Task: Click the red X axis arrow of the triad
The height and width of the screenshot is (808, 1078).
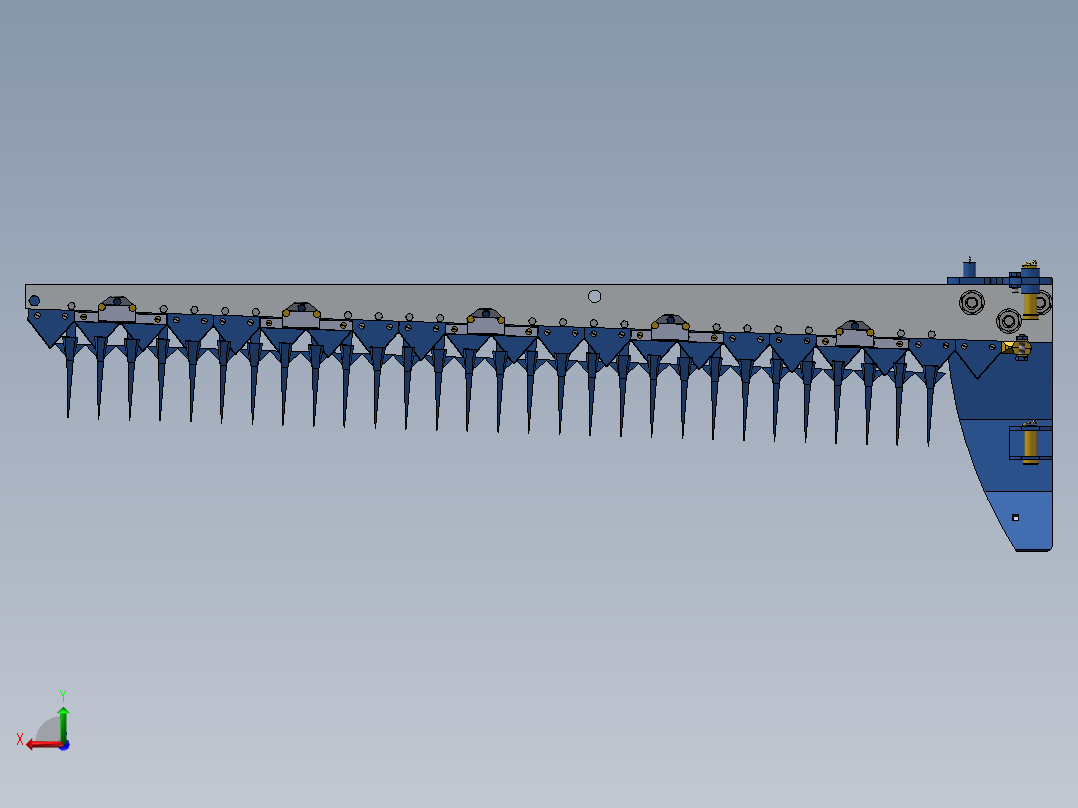Action: click(x=43, y=745)
